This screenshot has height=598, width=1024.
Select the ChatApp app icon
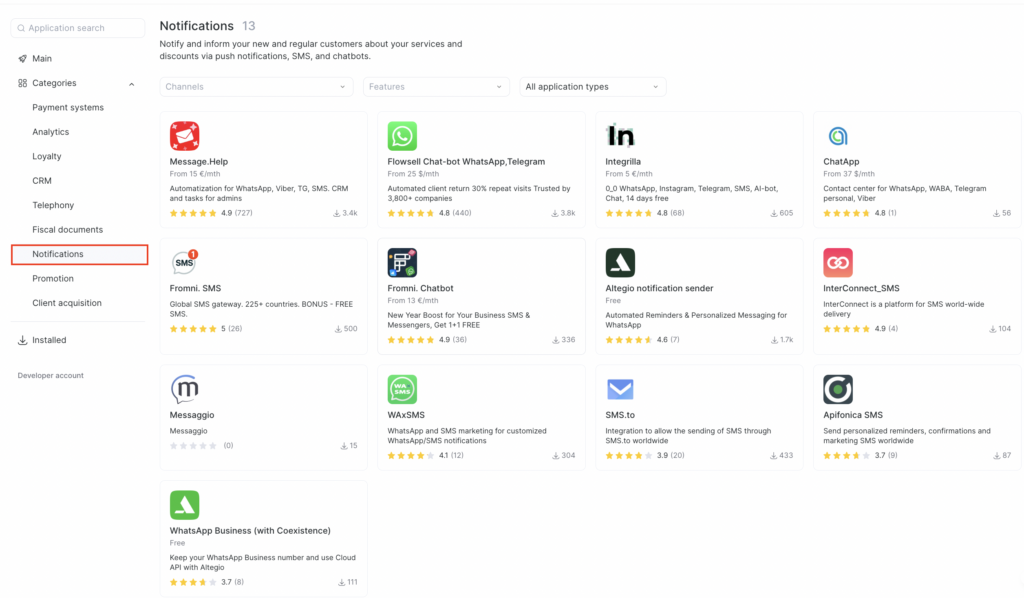pyautogui.click(x=837, y=136)
